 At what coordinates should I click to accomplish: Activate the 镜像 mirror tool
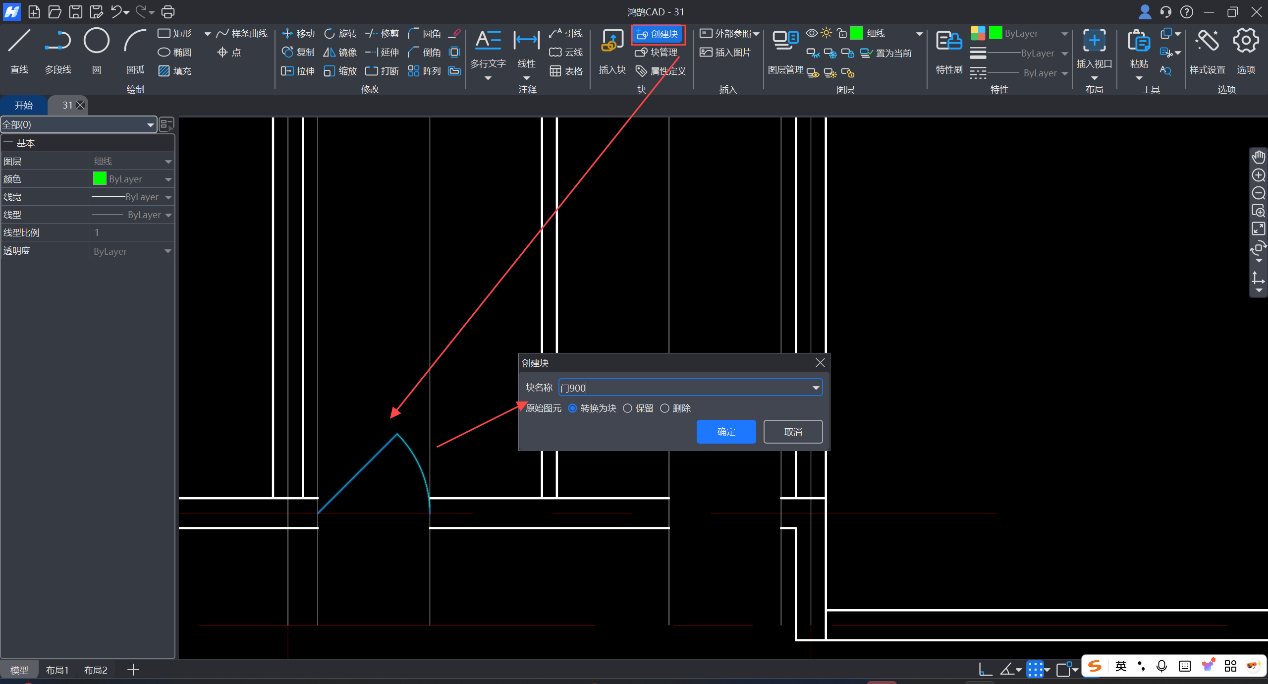(x=339, y=52)
